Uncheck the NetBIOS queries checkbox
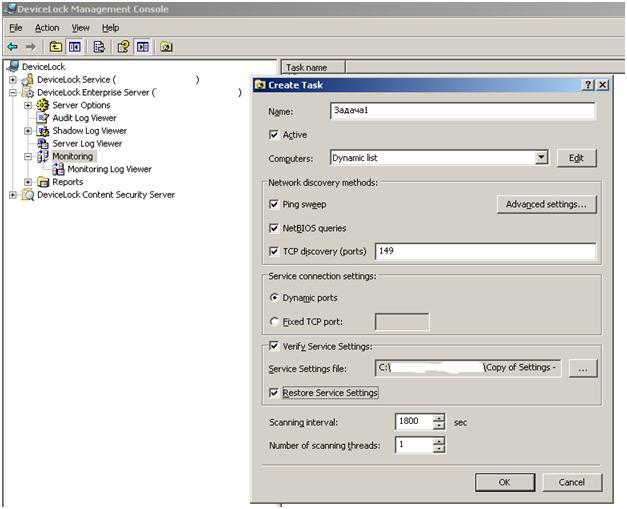 [274, 228]
